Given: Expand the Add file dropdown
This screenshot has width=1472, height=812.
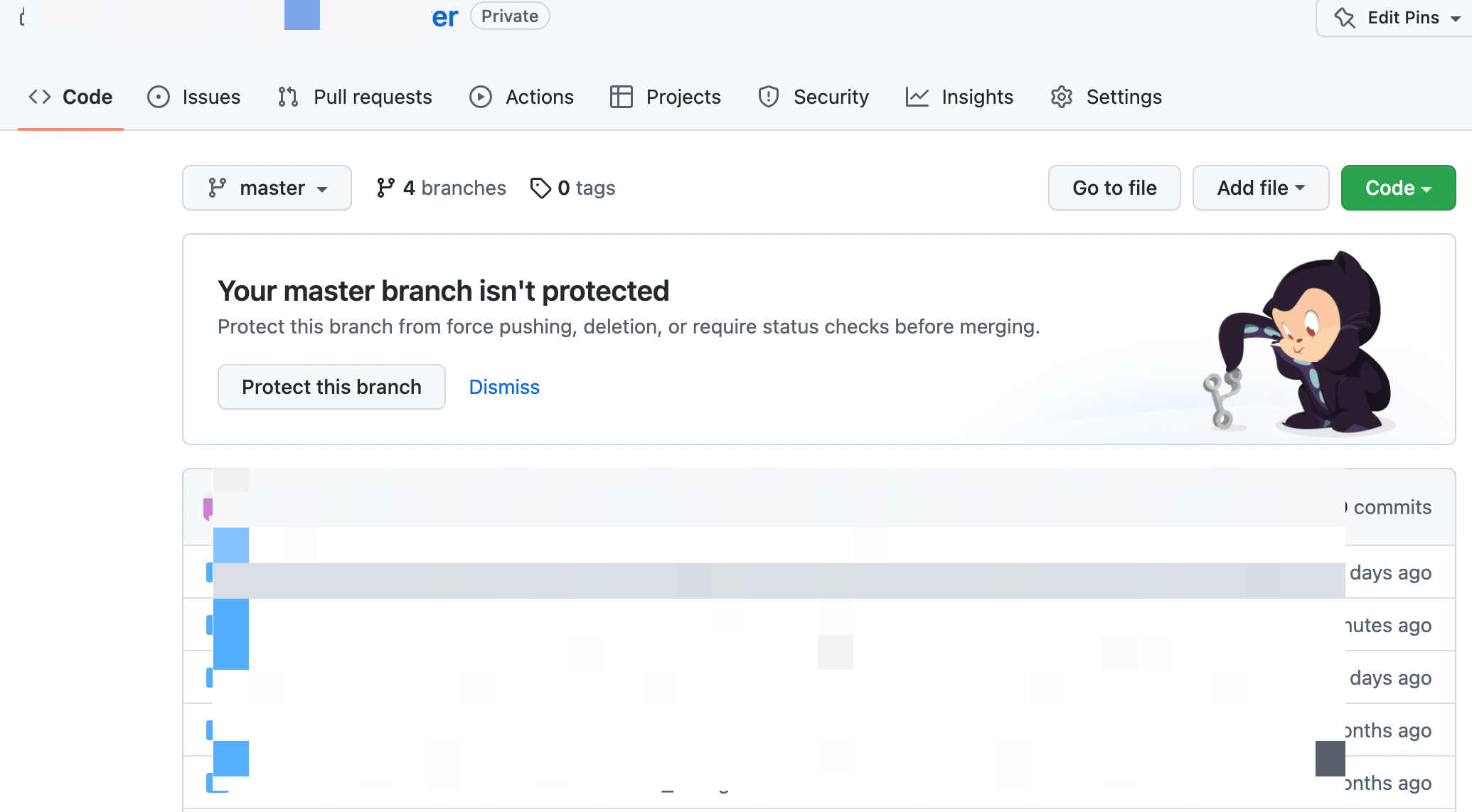Looking at the screenshot, I should click(x=1260, y=188).
